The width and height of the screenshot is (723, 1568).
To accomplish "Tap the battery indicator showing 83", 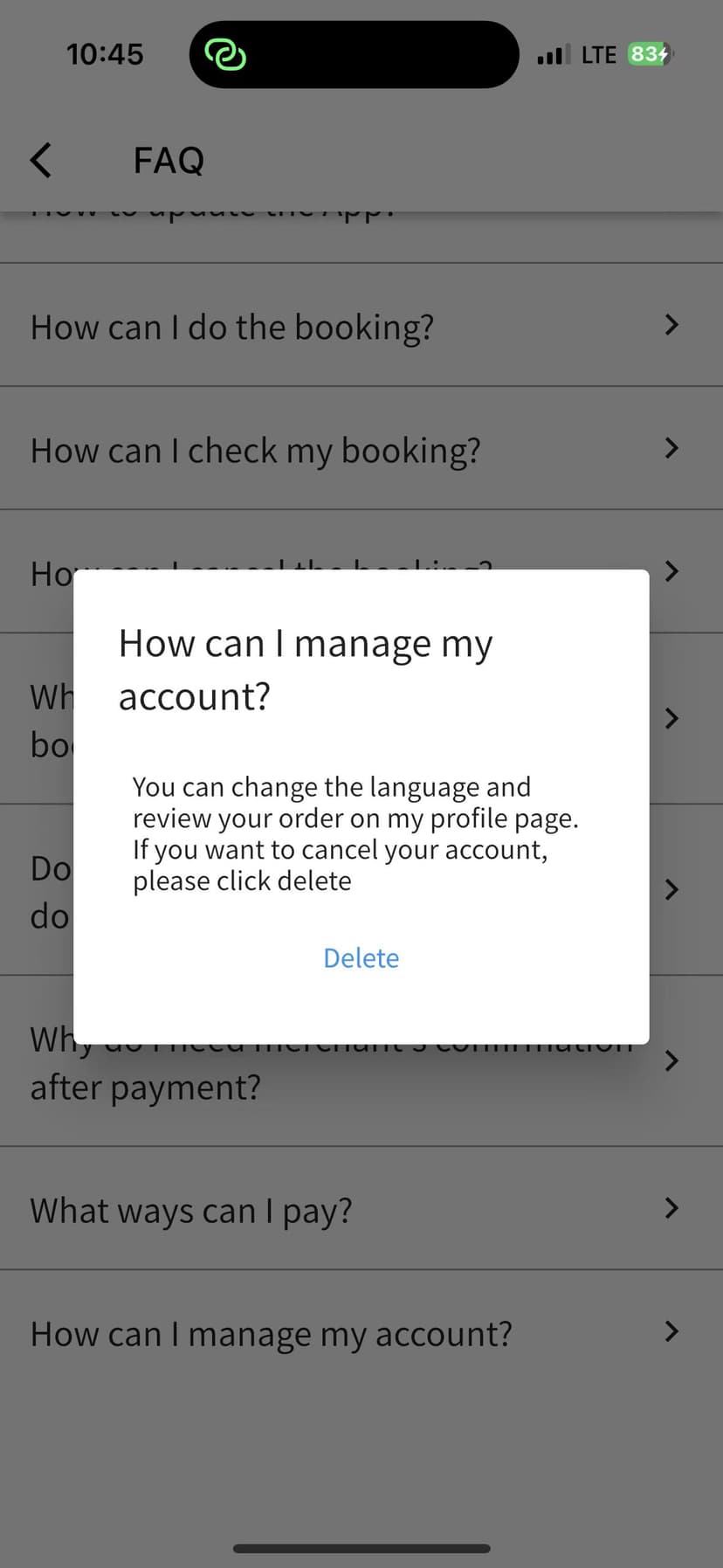I will point(650,55).
